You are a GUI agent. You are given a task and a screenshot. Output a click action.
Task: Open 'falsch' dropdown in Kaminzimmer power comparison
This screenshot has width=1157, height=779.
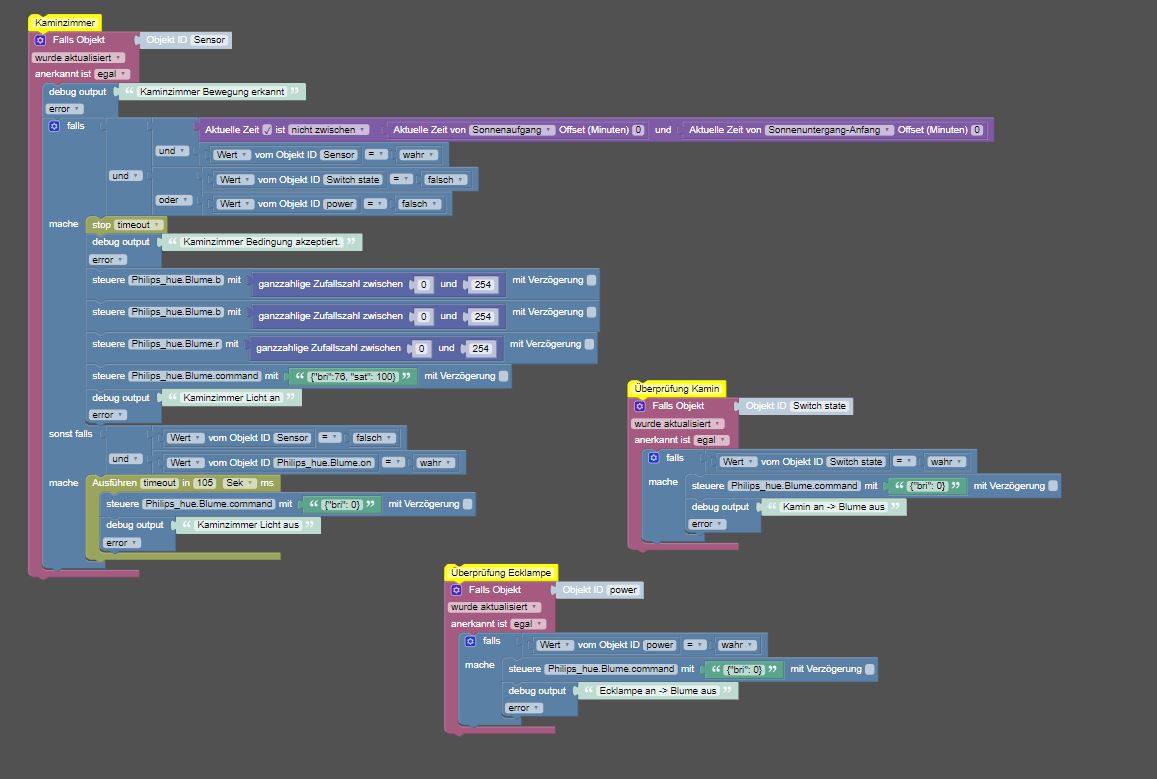[x=419, y=204]
